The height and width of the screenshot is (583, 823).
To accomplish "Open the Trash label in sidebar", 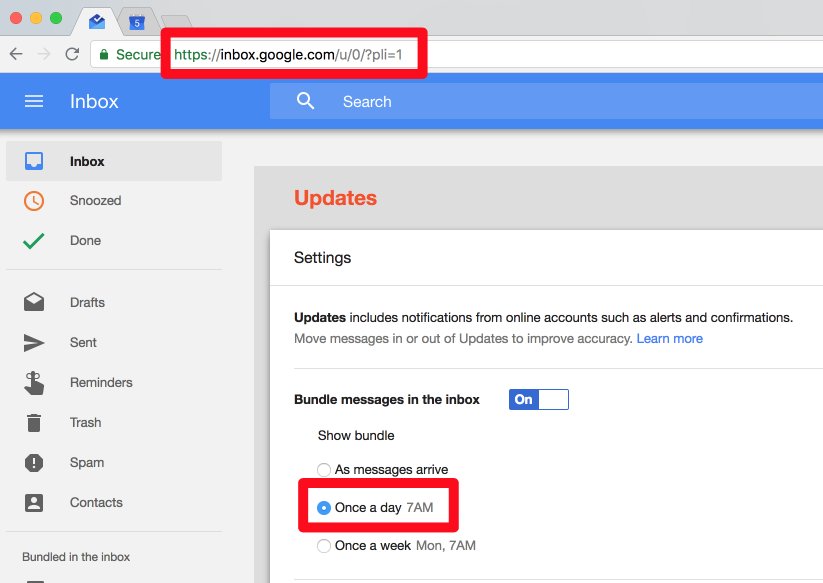I will 86,422.
